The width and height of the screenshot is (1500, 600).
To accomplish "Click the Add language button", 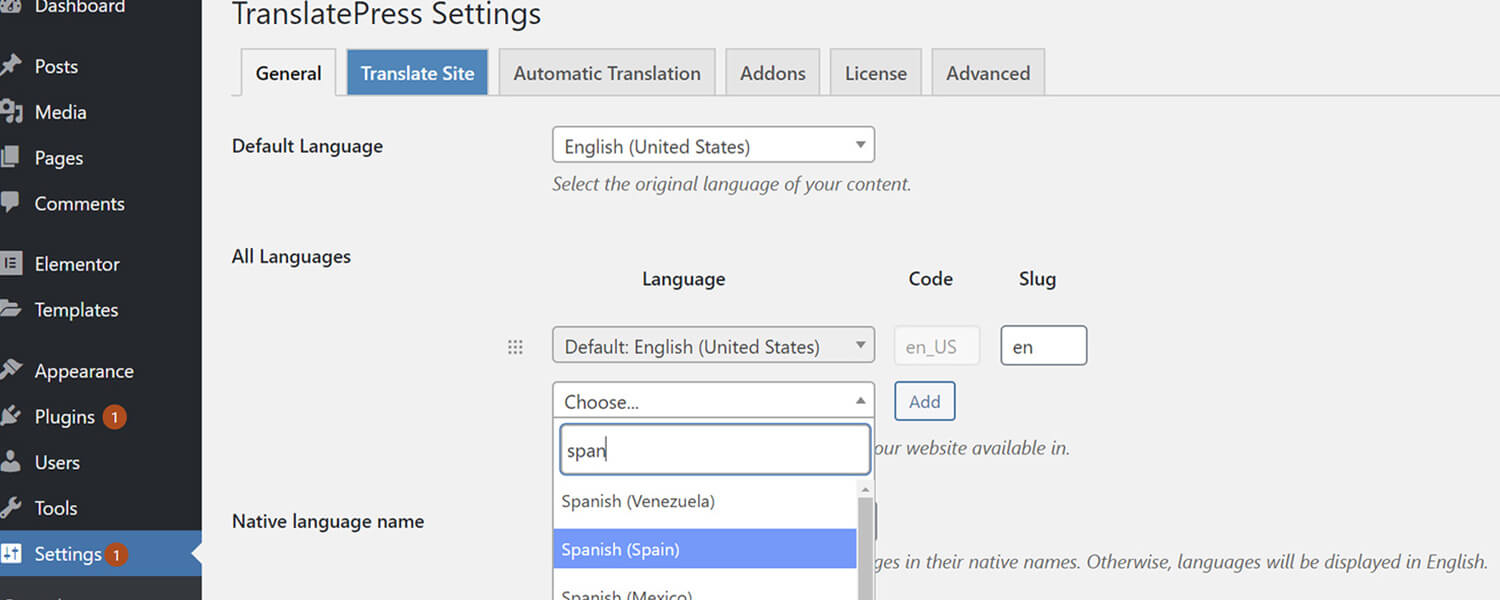I will pos(925,401).
